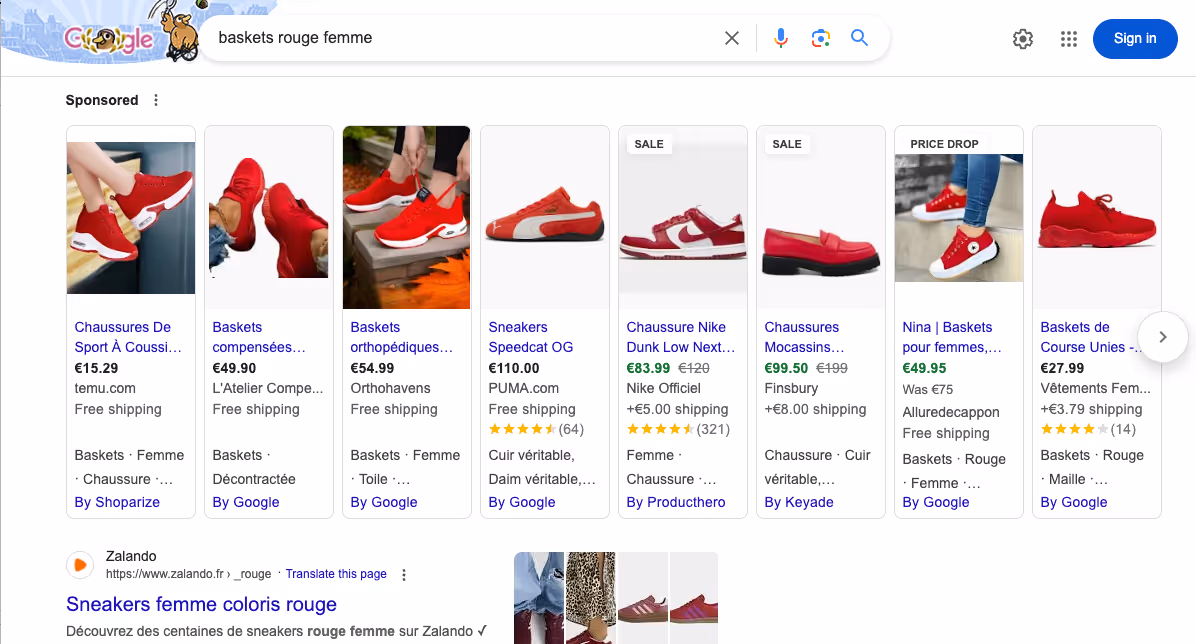Show next sponsored products with arrow
The width and height of the screenshot is (1196, 644).
[1162, 336]
